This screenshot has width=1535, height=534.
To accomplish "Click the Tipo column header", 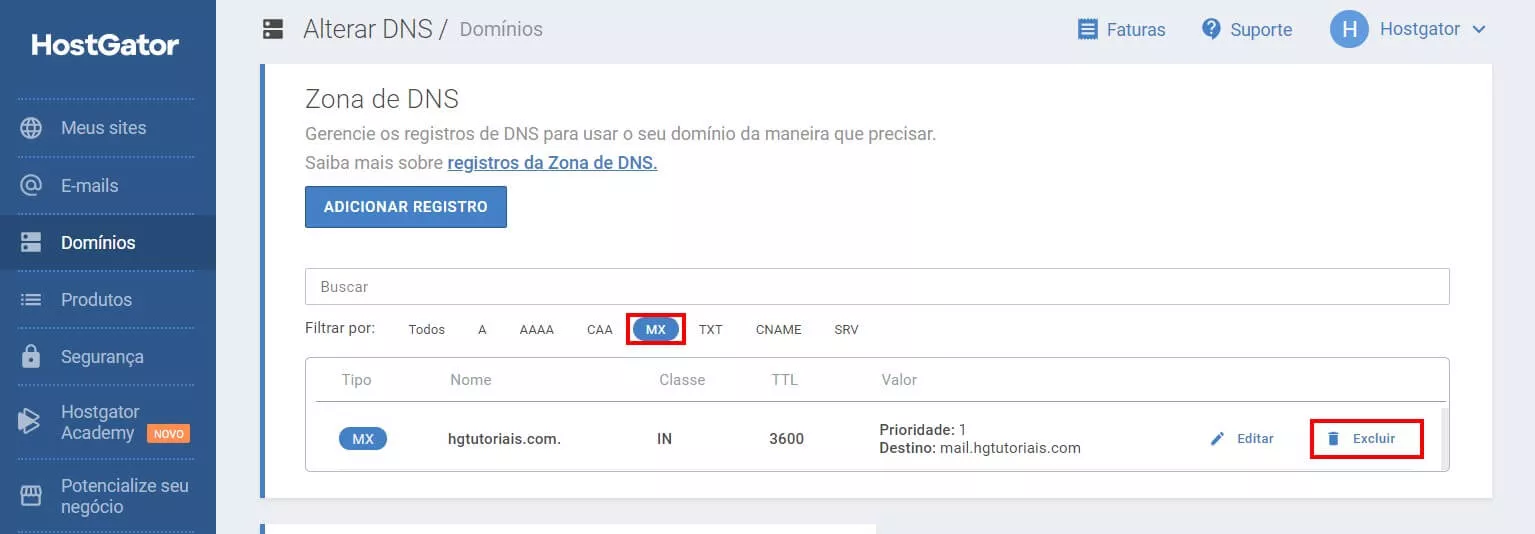I will tap(357, 380).
